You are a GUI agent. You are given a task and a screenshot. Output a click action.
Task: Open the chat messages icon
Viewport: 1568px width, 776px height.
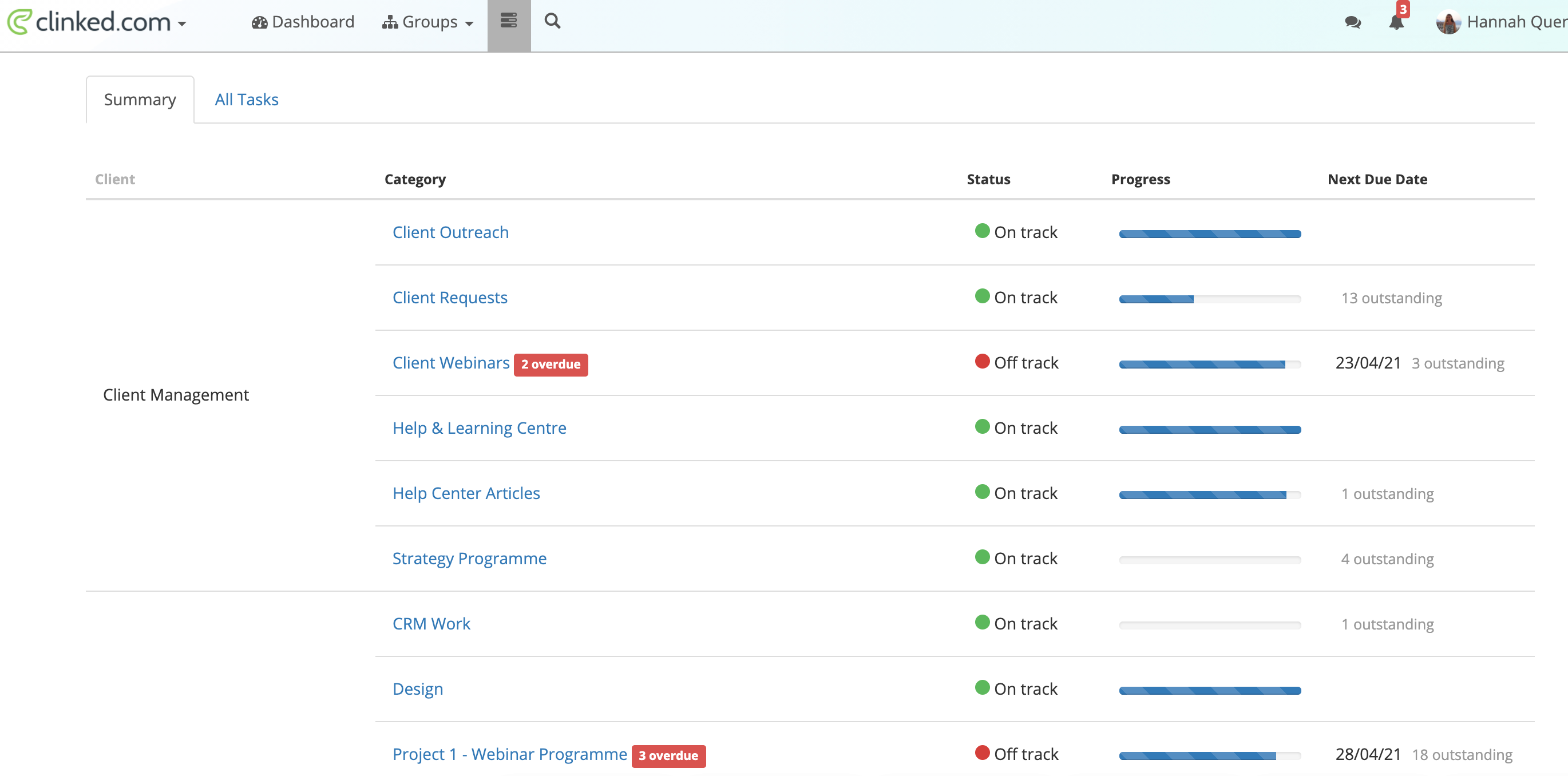click(x=1352, y=22)
